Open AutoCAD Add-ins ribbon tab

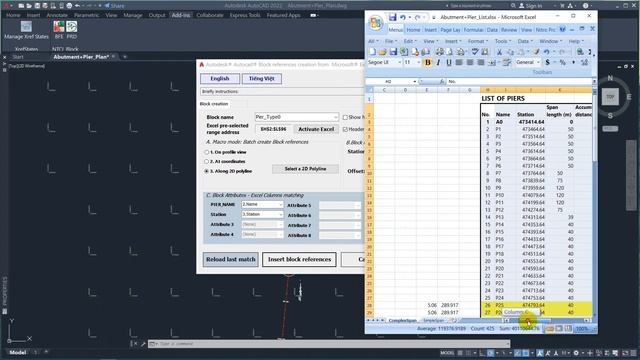tap(180, 15)
